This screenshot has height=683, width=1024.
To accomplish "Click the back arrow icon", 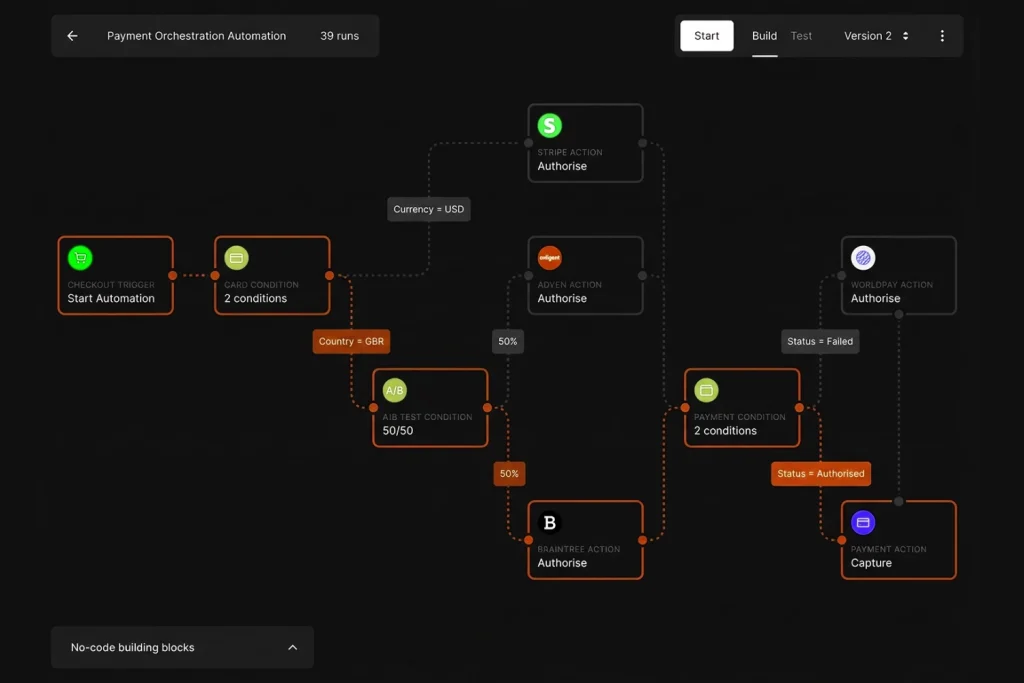I will pos(72,36).
